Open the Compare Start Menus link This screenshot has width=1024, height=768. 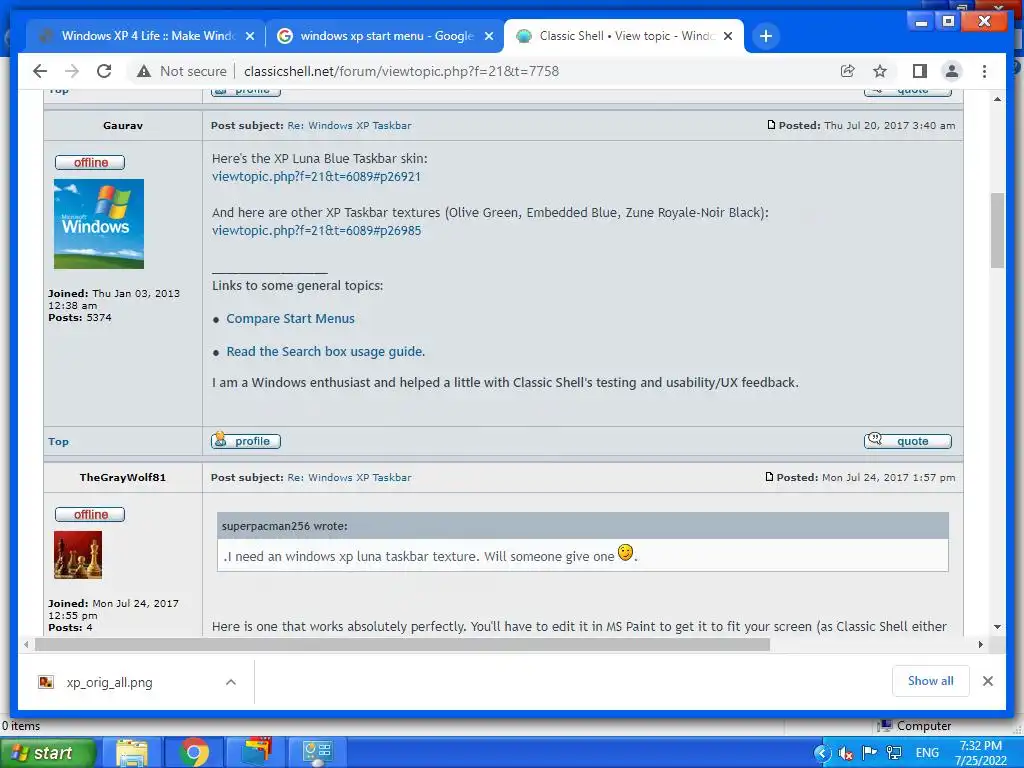click(291, 319)
